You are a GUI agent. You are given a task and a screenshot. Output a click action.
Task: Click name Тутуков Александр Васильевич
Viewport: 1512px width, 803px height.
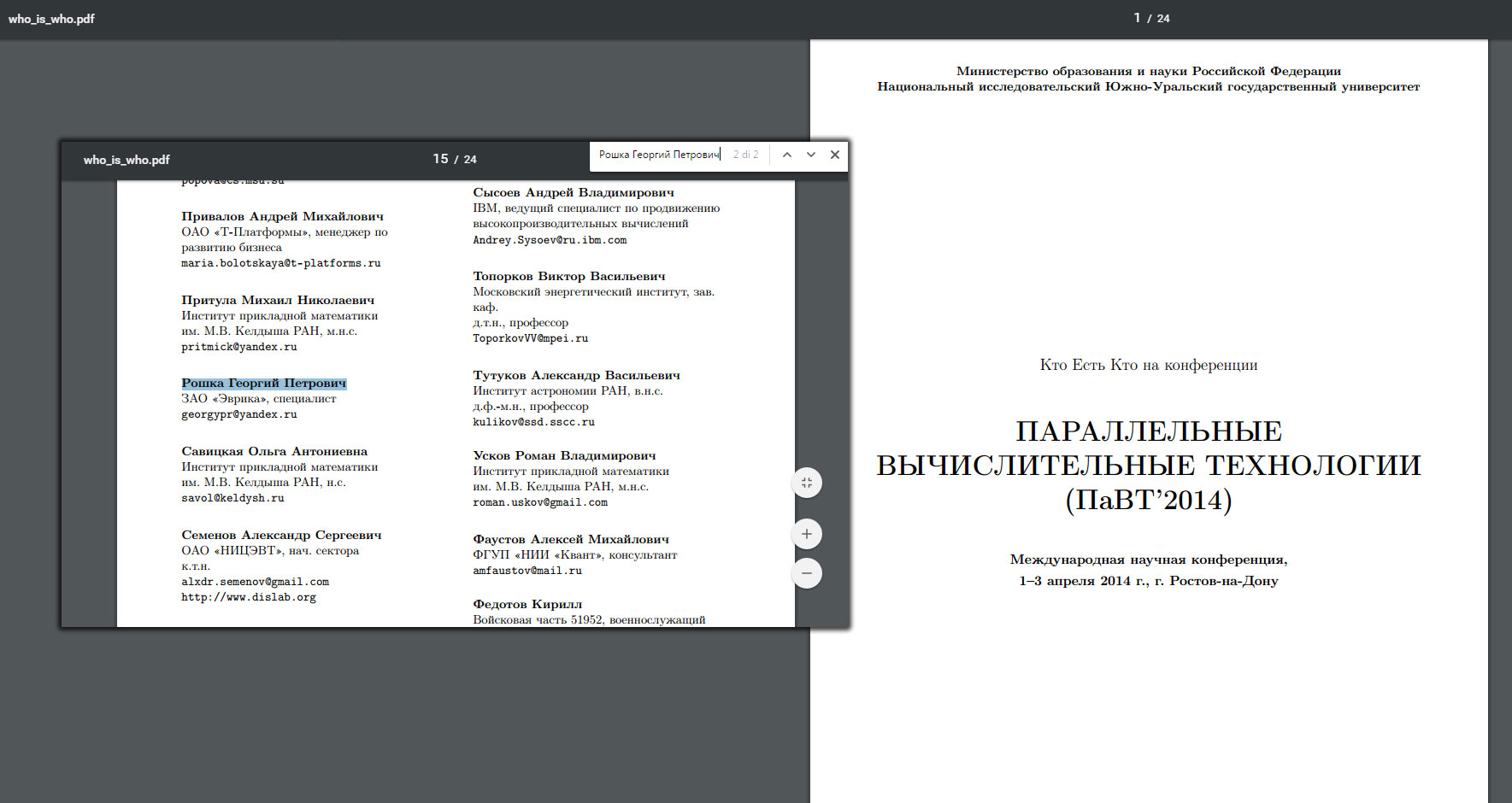pyautogui.click(x=577, y=375)
